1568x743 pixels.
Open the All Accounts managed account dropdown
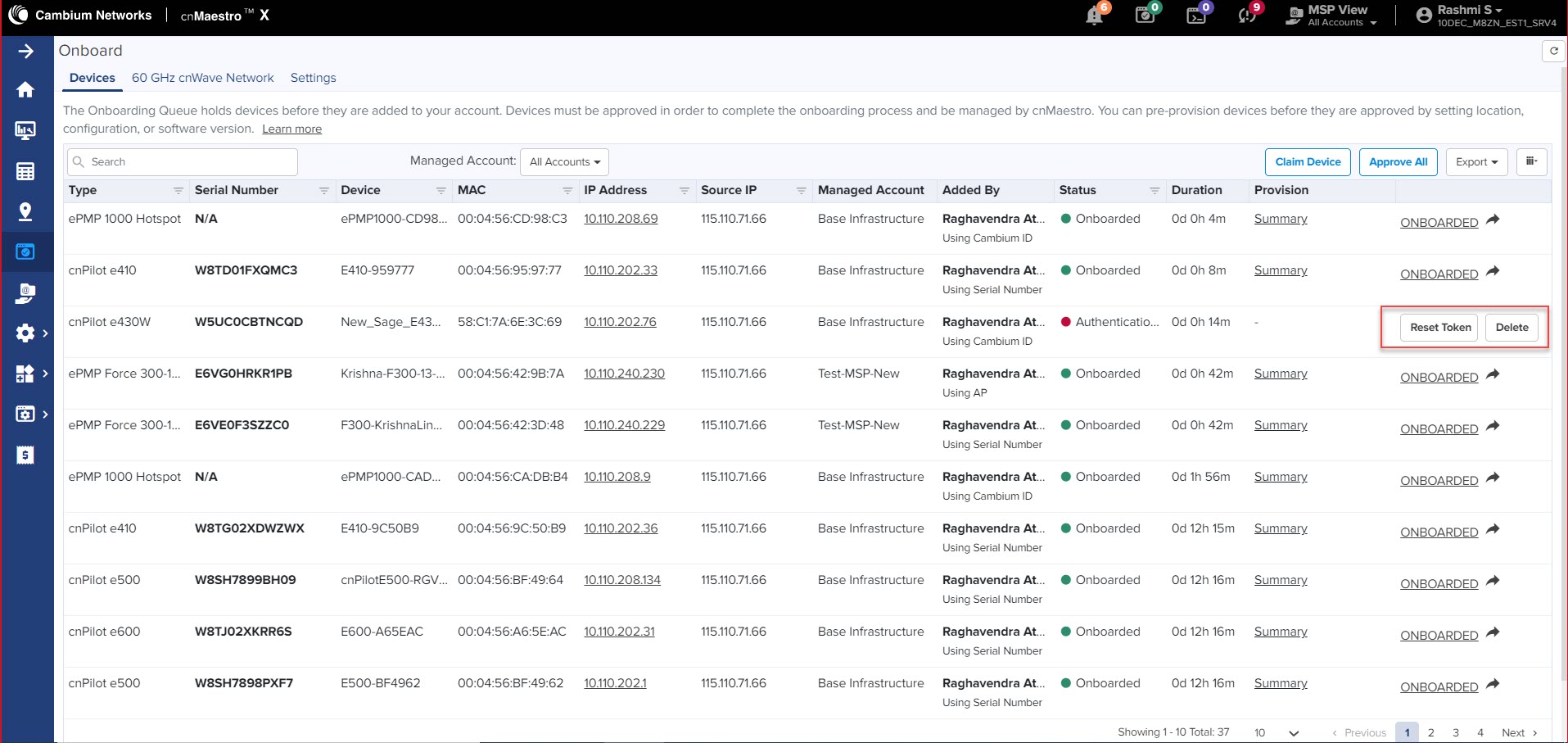click(564, 161)
